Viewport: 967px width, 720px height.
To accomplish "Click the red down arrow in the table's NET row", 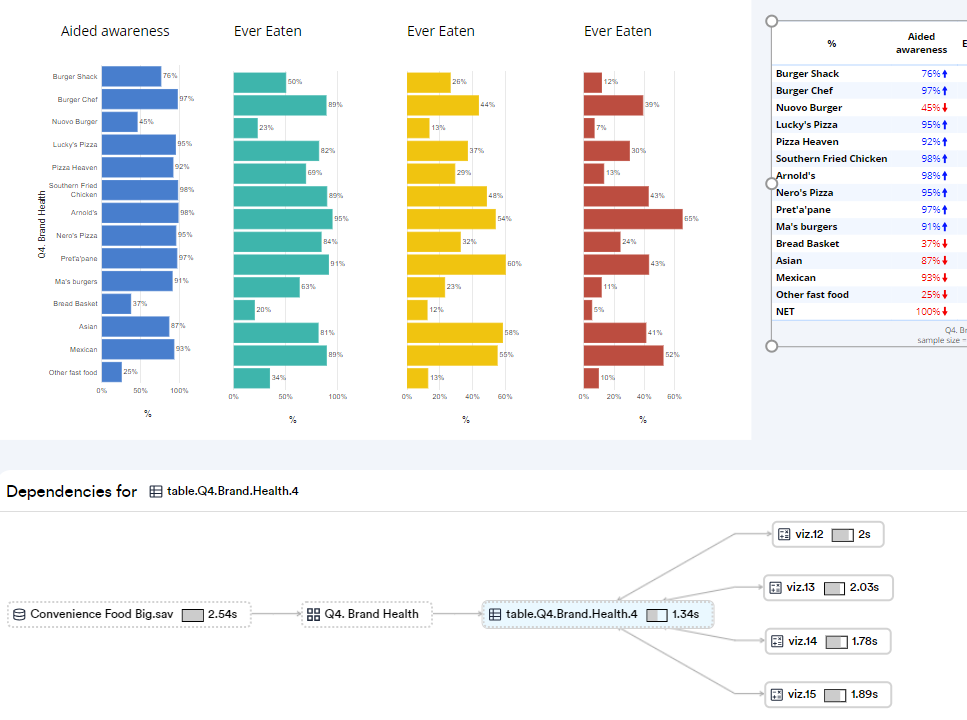I will pos(944,312).
